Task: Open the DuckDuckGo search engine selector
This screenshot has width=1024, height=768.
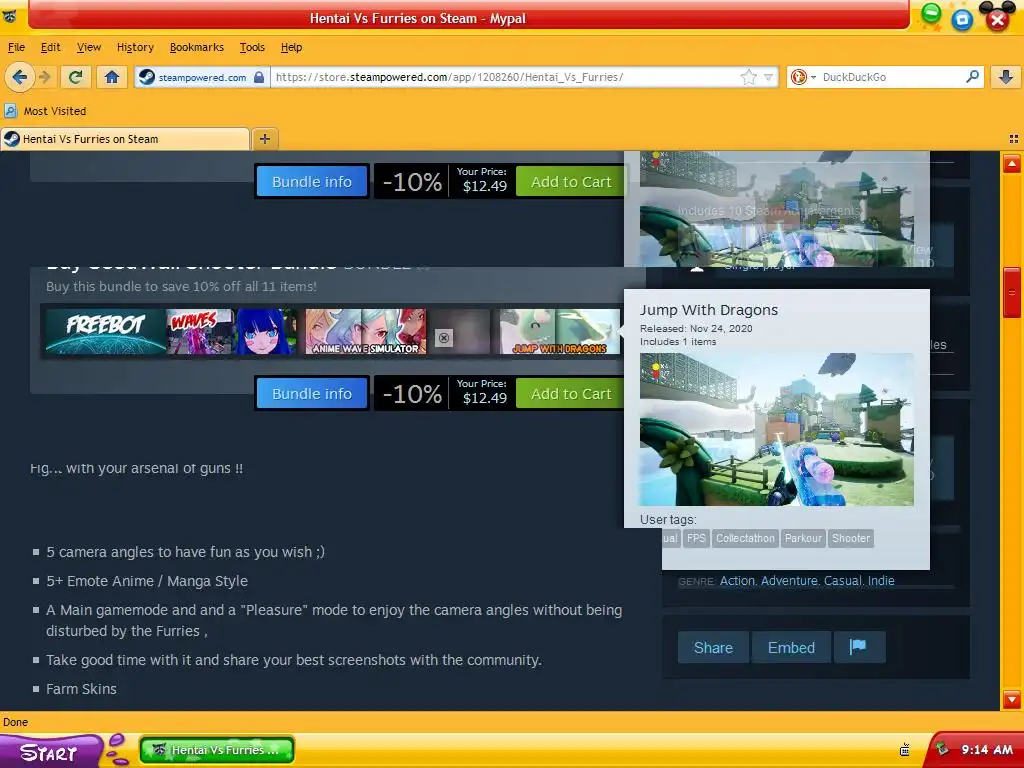Action: [x=803, y=77]
